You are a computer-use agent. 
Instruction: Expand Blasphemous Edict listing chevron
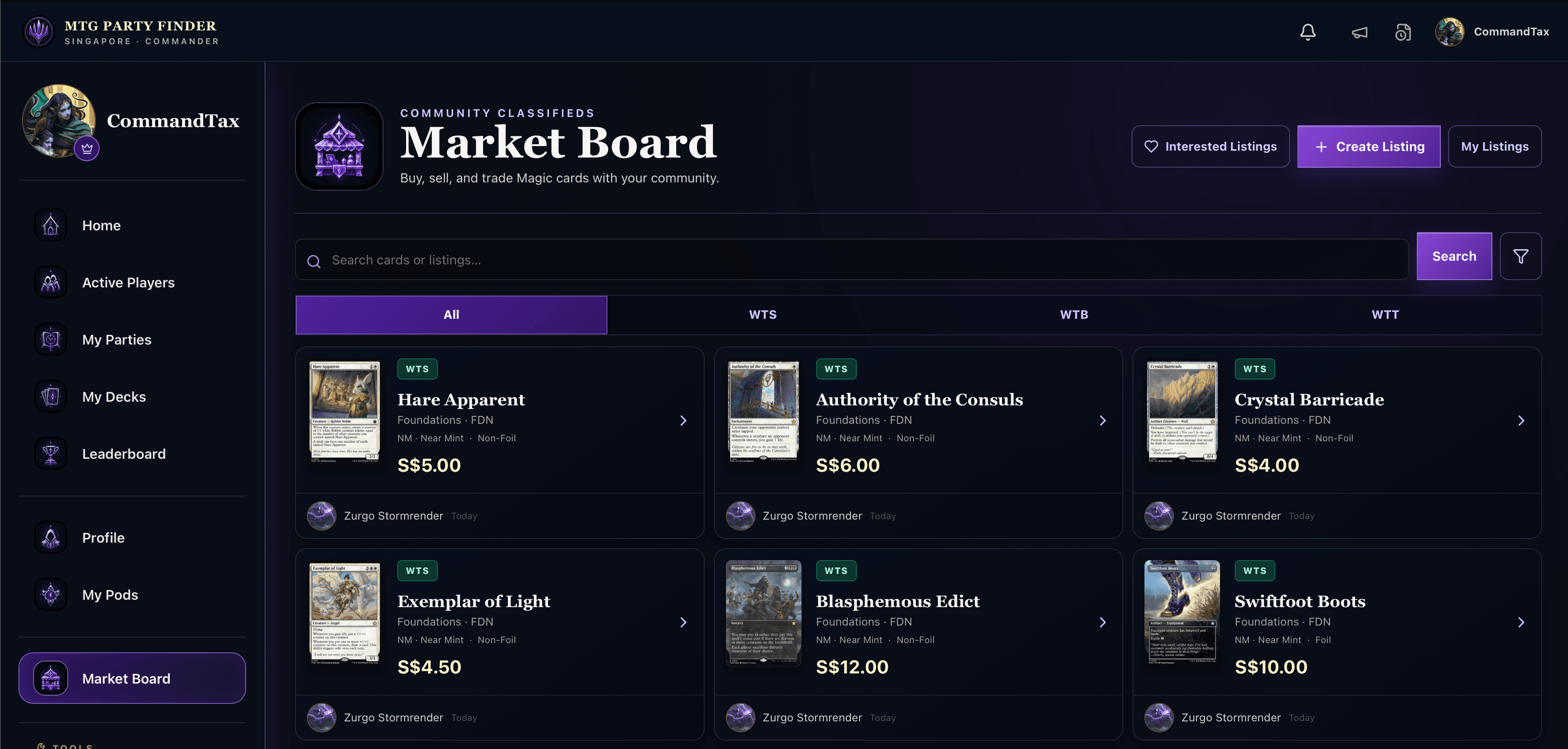point(1102,622)
